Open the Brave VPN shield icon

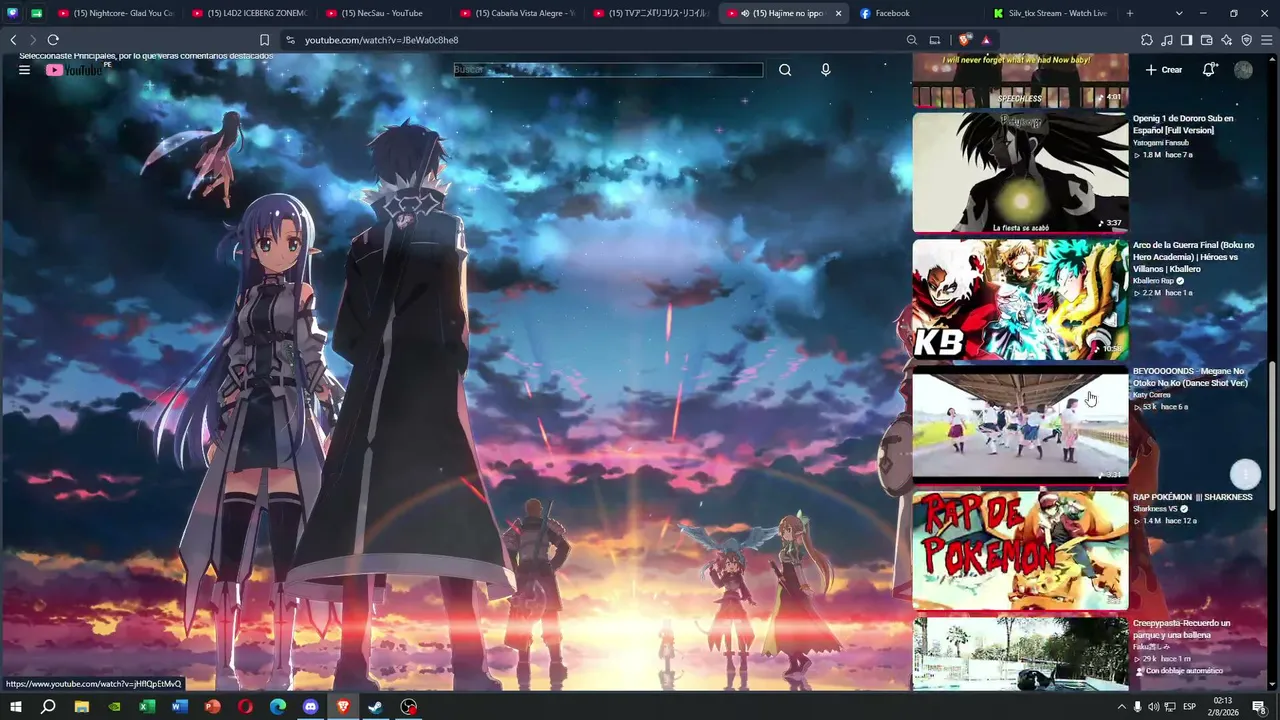(1246, 40)
